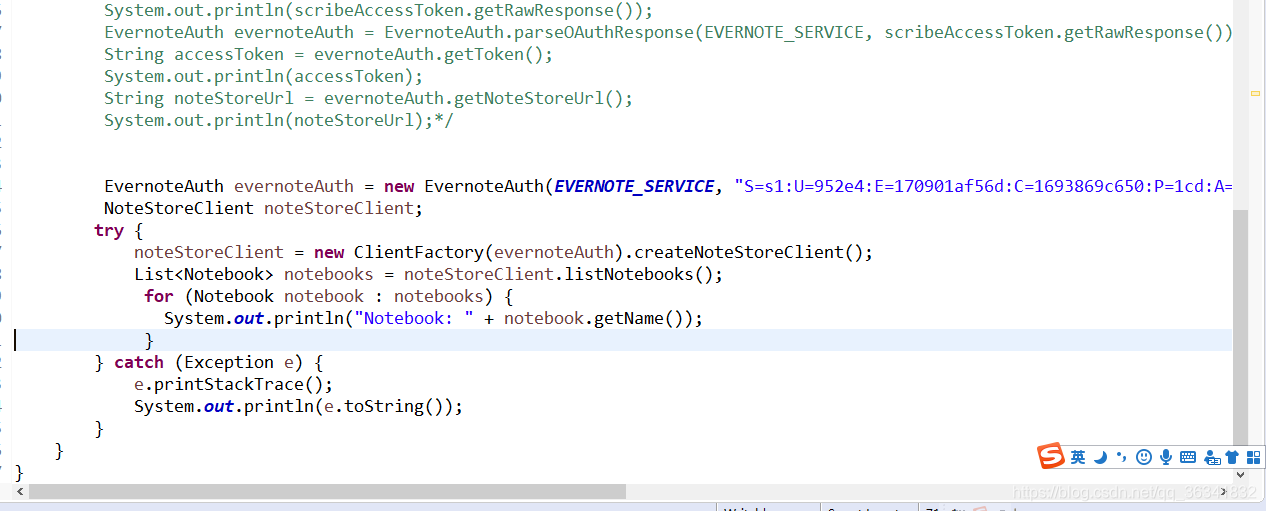Click (Exception e) in the catch clause
The height and width of the screenshot is (511, 1266).
238,362
